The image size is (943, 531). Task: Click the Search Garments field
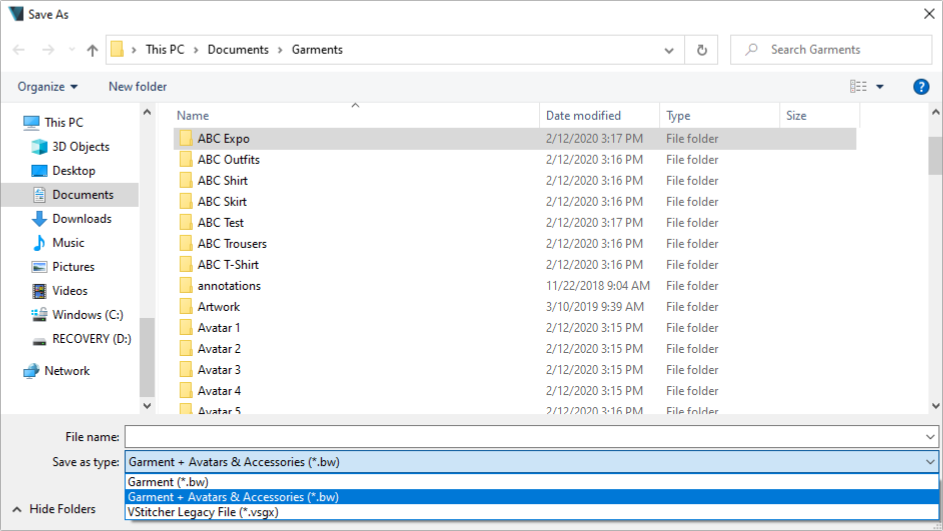pos(831,50)
